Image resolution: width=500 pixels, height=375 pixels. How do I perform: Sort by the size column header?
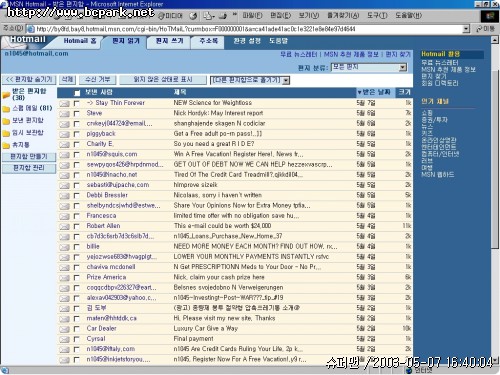point(404,92)
